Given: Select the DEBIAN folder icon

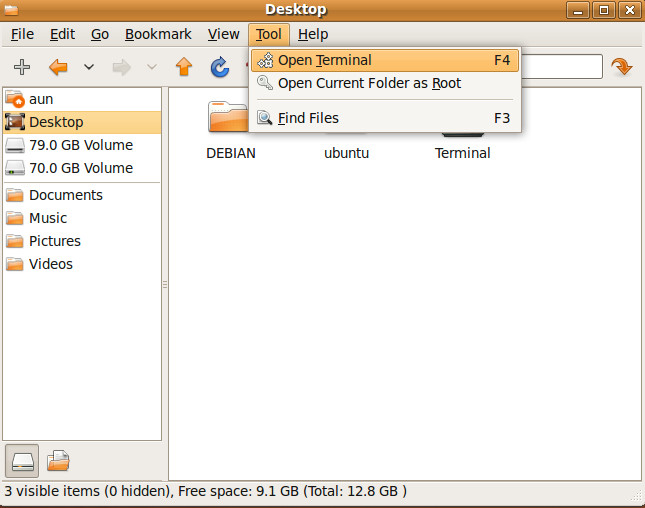Looking at the screenshot, I should tap(229, 117).
